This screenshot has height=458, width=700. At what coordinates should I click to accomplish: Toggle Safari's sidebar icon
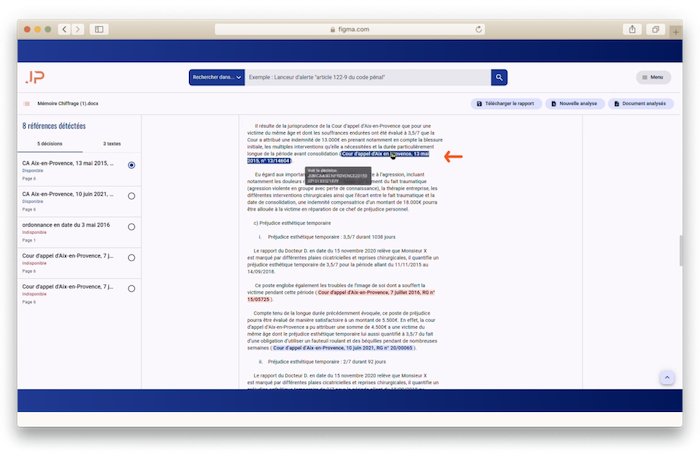99,29
